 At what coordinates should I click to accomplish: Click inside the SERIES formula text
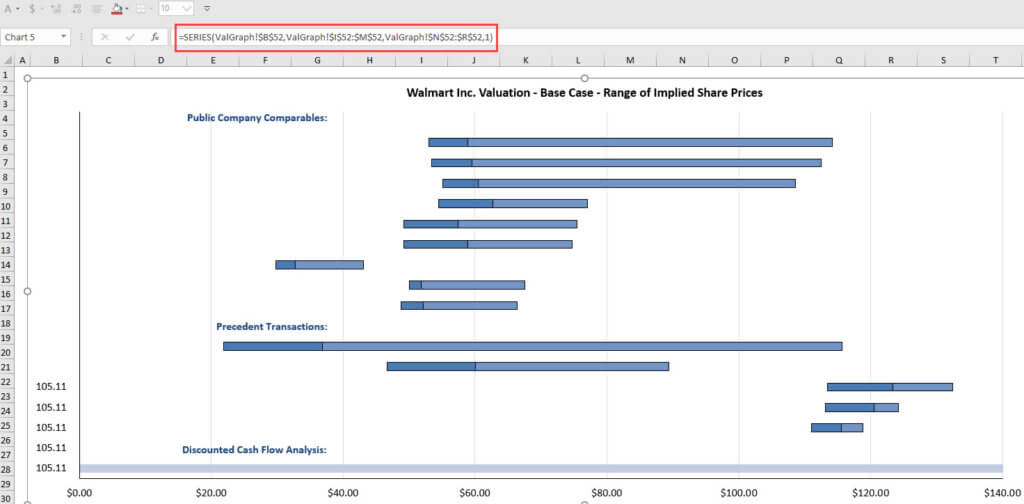pyautogui.click(x=336, y=38)
